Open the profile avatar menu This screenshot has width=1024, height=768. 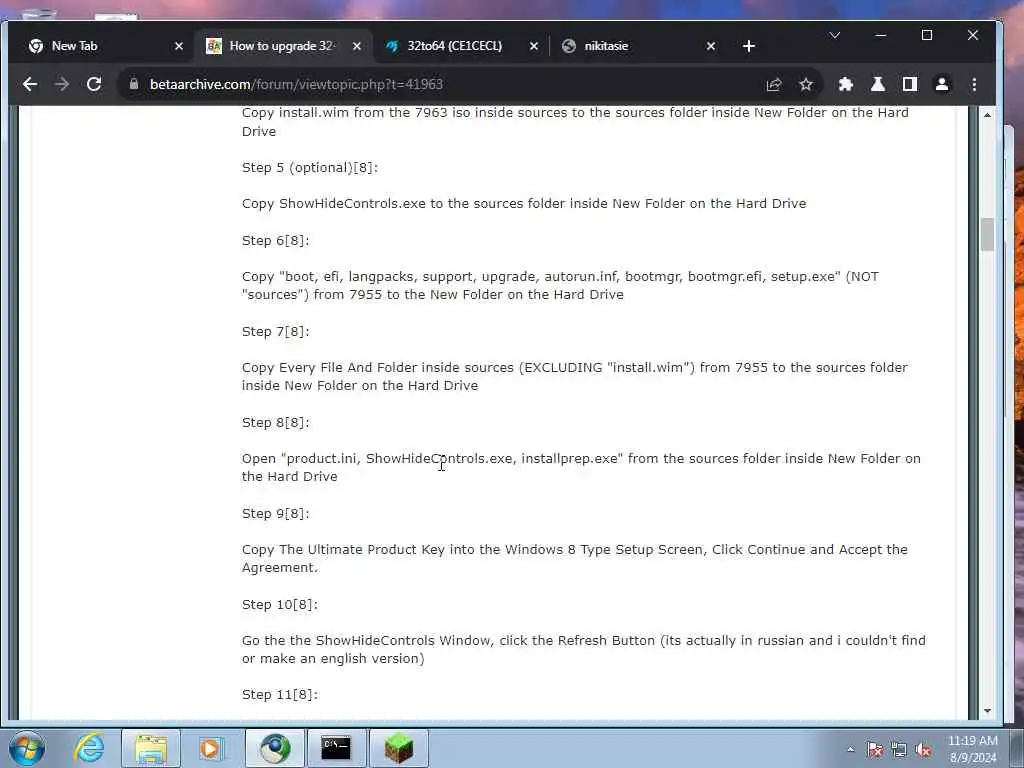(942, 84)
